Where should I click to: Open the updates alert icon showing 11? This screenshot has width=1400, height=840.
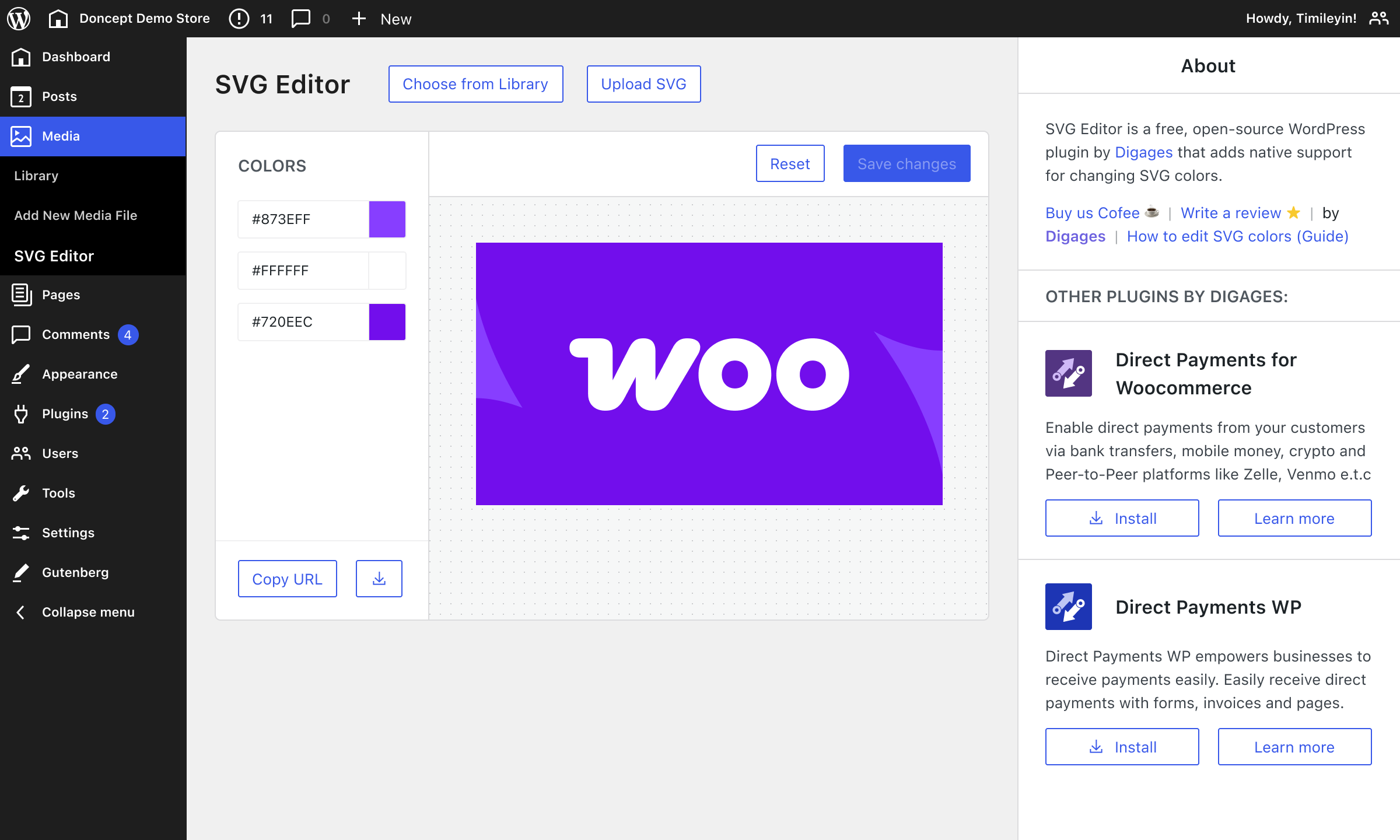(239, 19)
